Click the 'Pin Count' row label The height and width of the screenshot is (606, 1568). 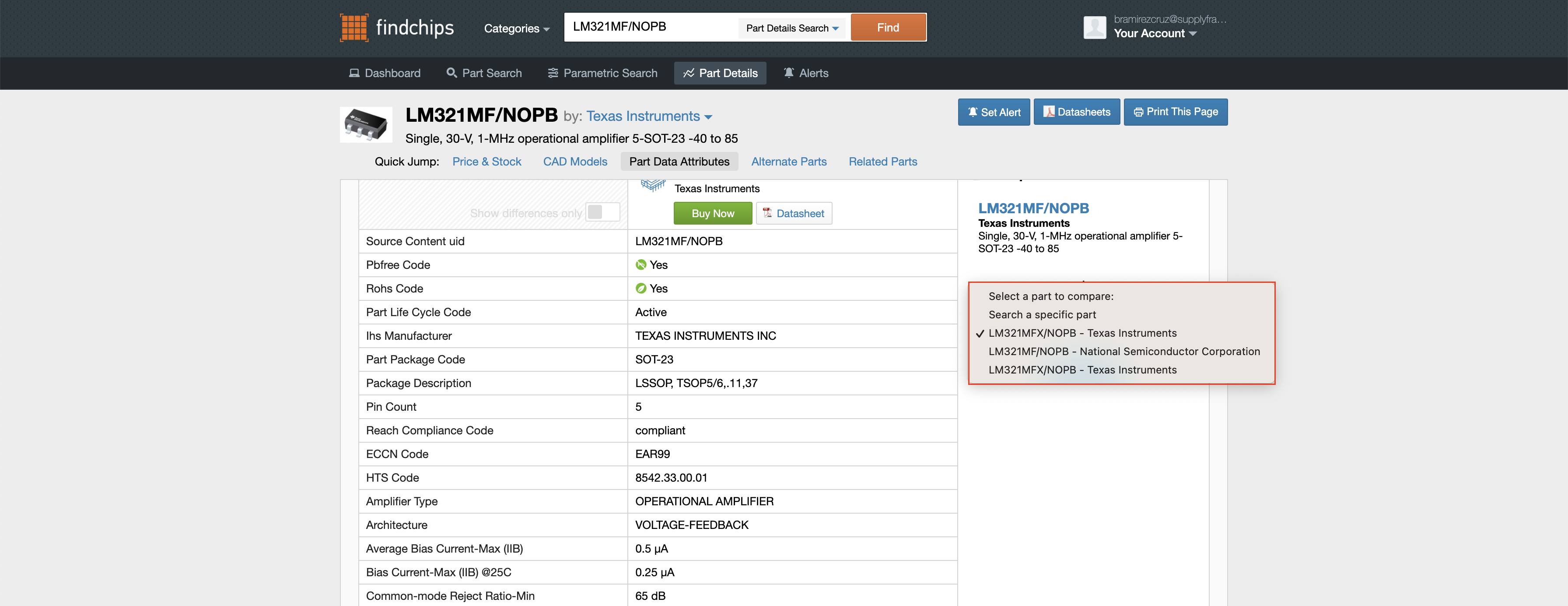click(x=391, y=408)
